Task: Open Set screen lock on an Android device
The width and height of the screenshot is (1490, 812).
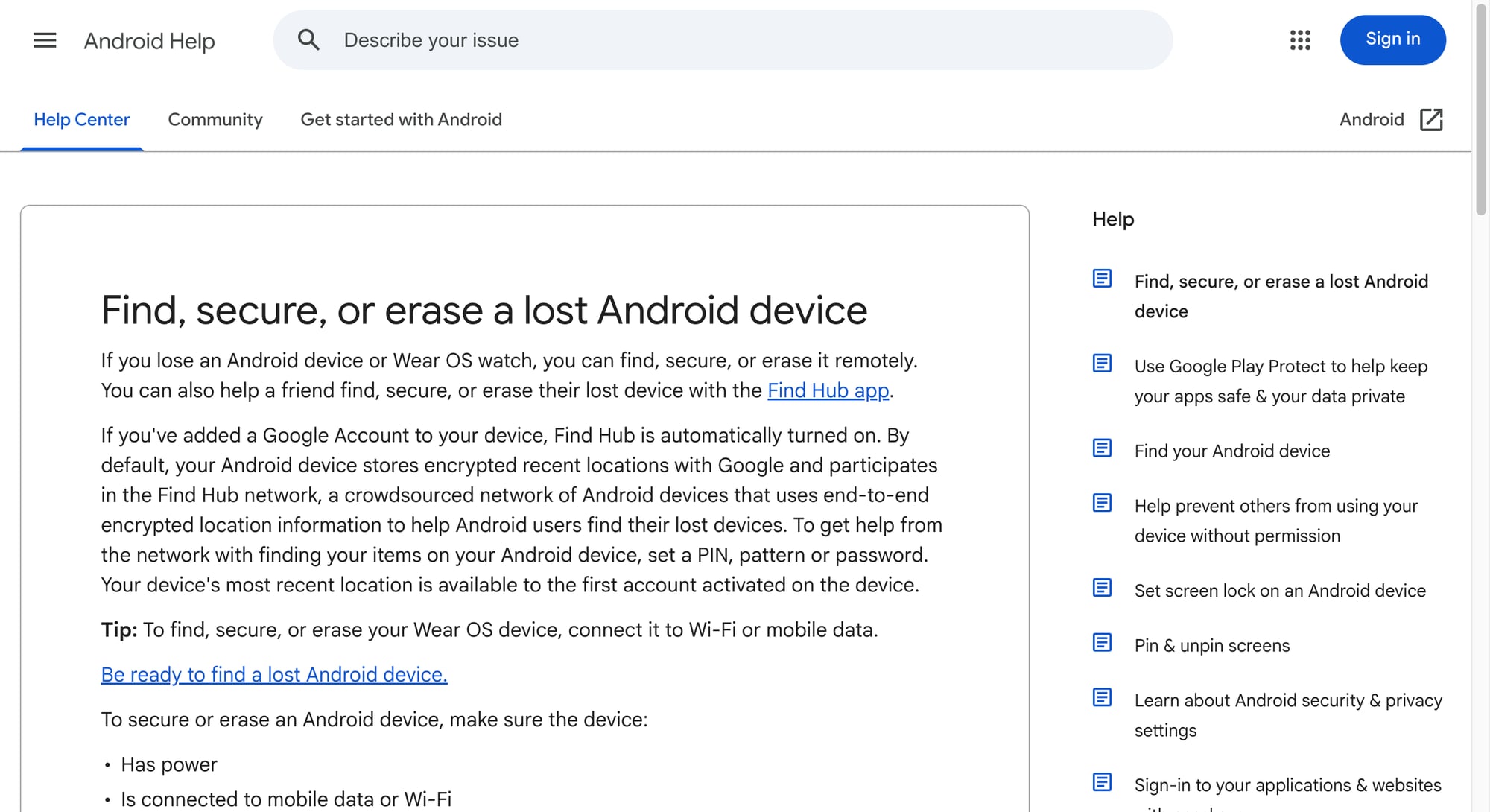Action: point(1280,591)
